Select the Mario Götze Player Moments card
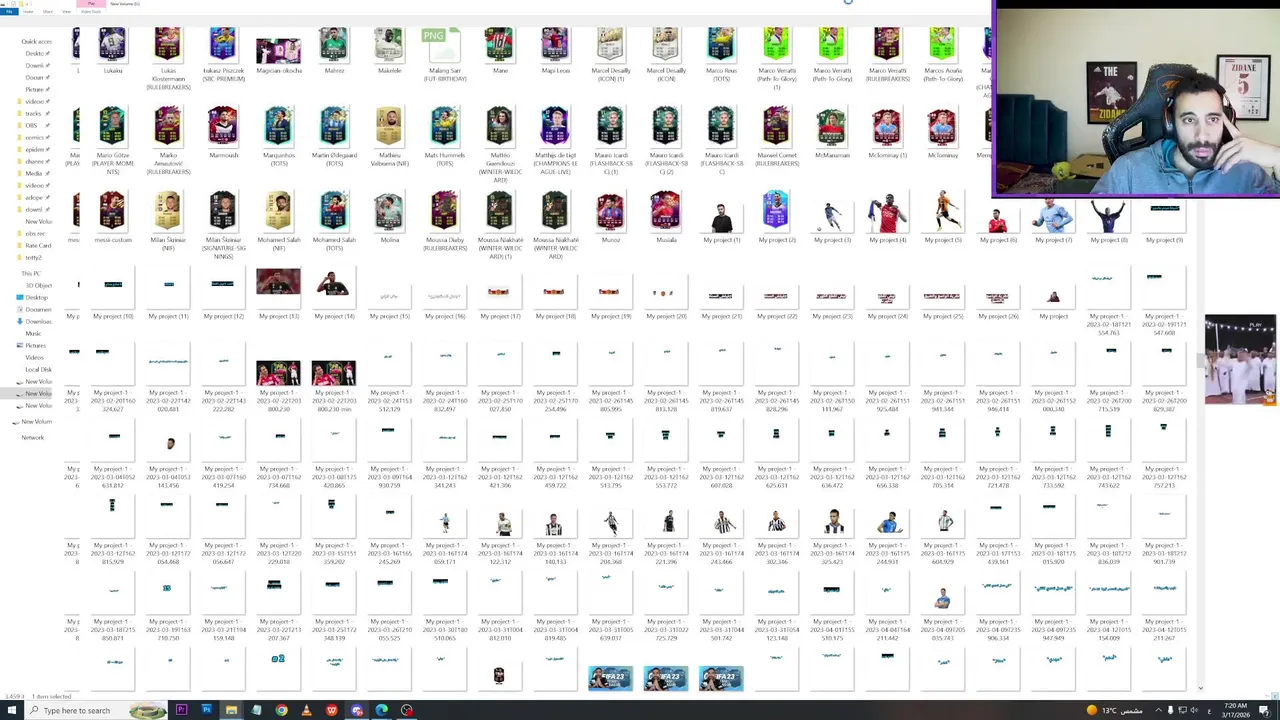Screen dimensions: 1280x720 (112, 142)
